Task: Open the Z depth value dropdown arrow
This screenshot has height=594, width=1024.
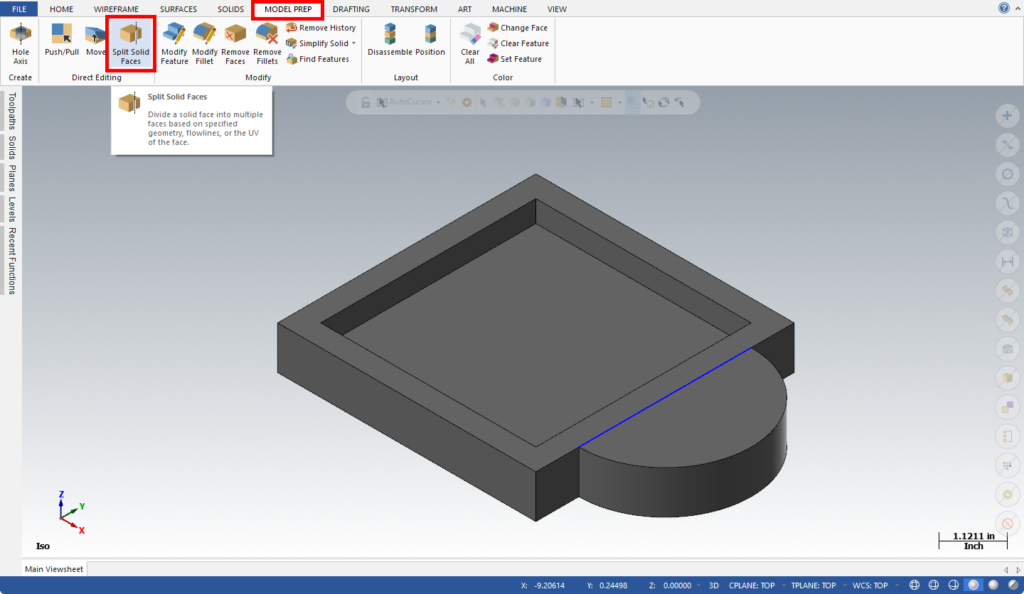Action: (x=699, y=586)
